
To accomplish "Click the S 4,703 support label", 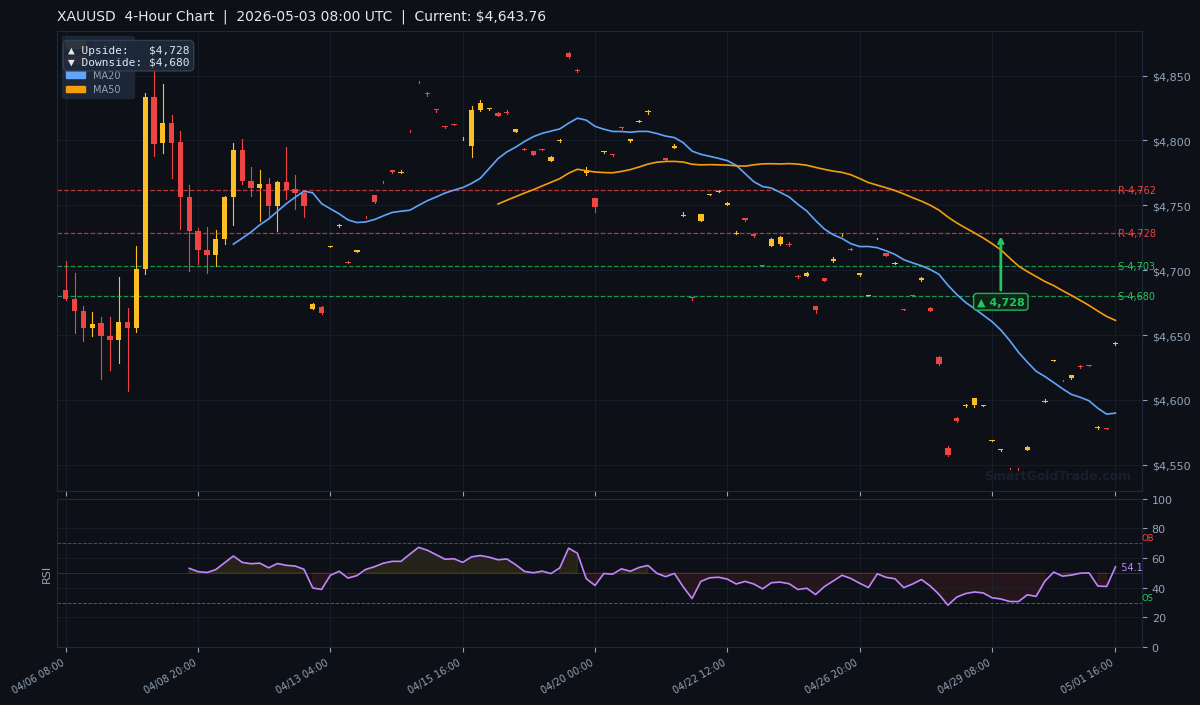I will click(x=1136, y=266).
